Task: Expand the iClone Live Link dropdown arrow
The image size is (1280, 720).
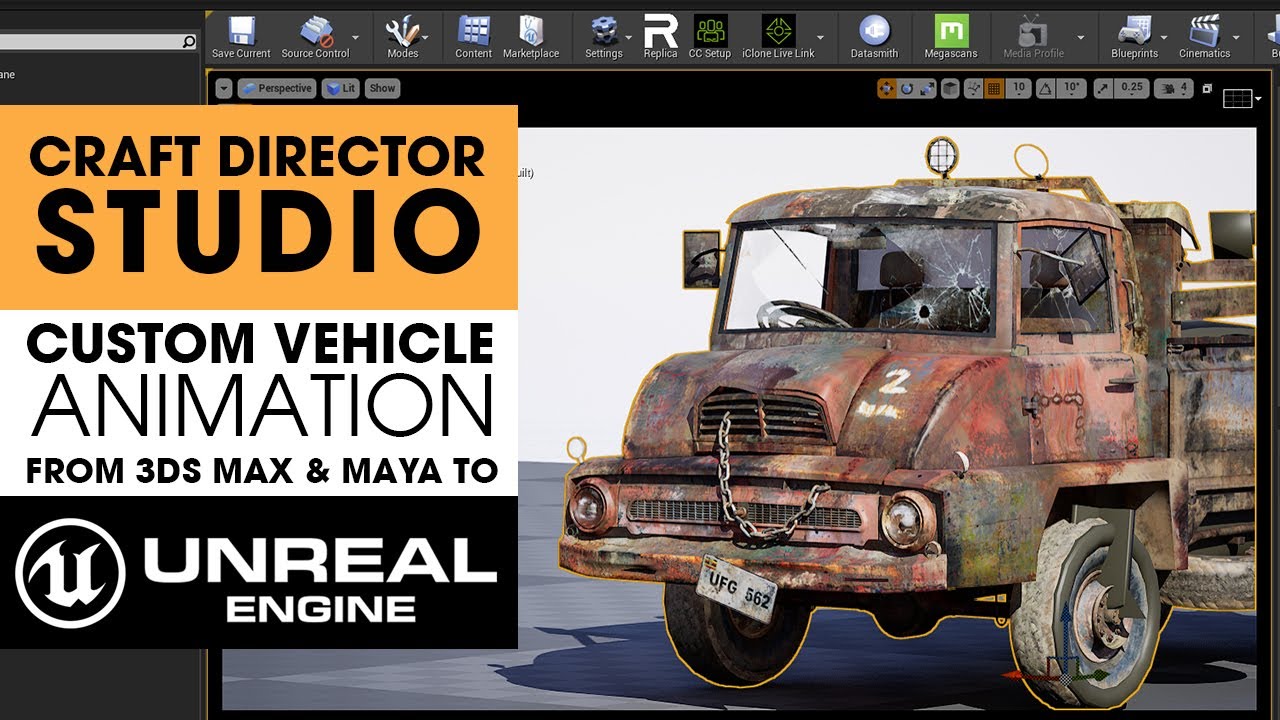Action: coord(821,37)
